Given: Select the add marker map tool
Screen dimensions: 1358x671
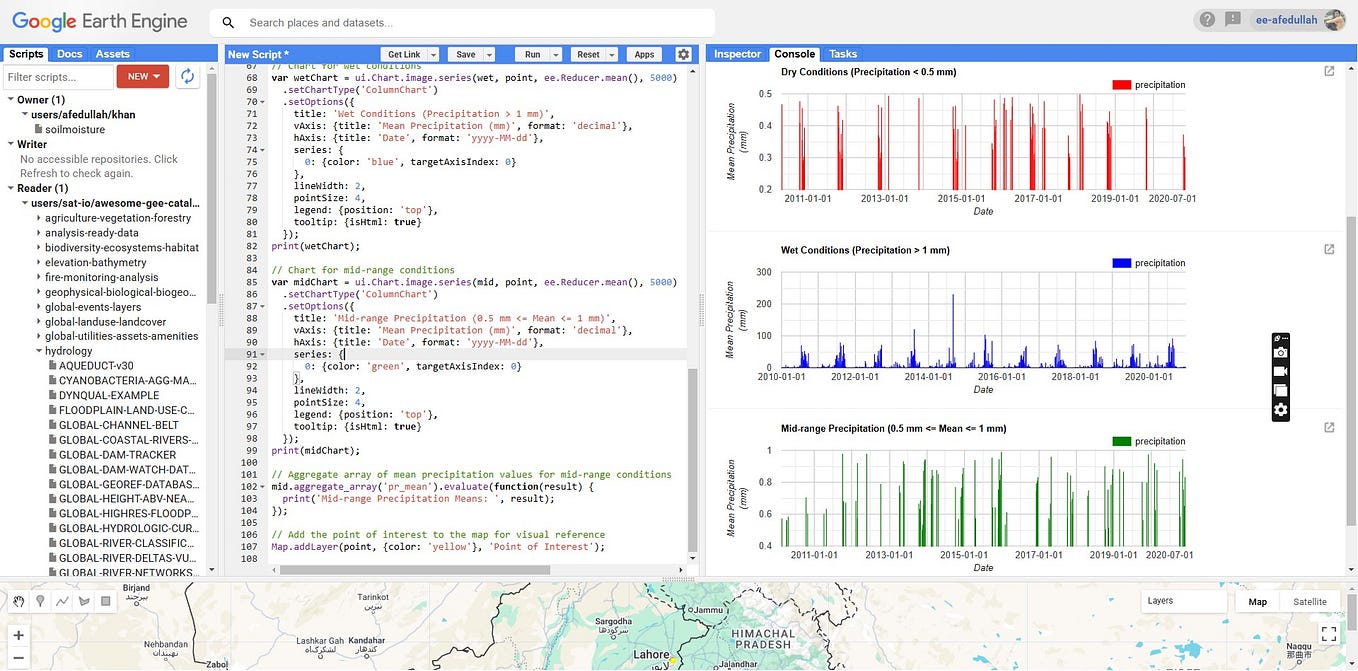Looking at the screenshot, I should pyautogui.click(x=40, y=601).
